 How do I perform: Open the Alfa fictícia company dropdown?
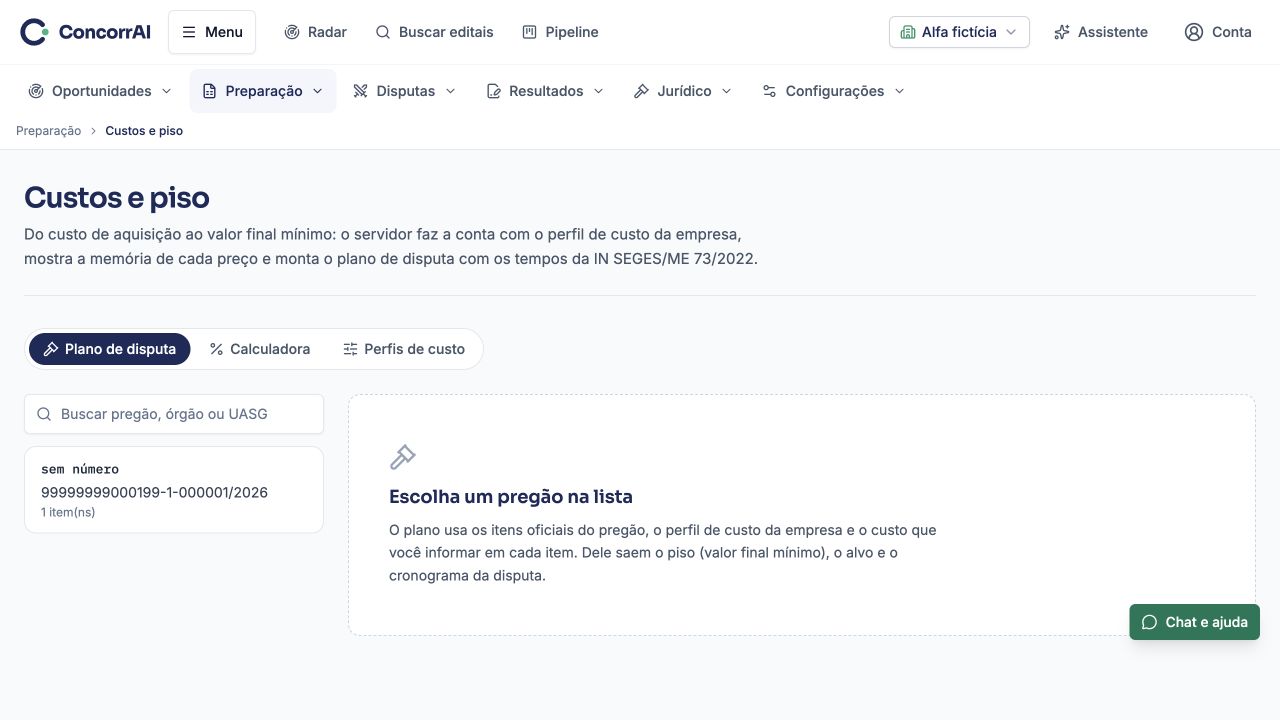tap(959, 32)
